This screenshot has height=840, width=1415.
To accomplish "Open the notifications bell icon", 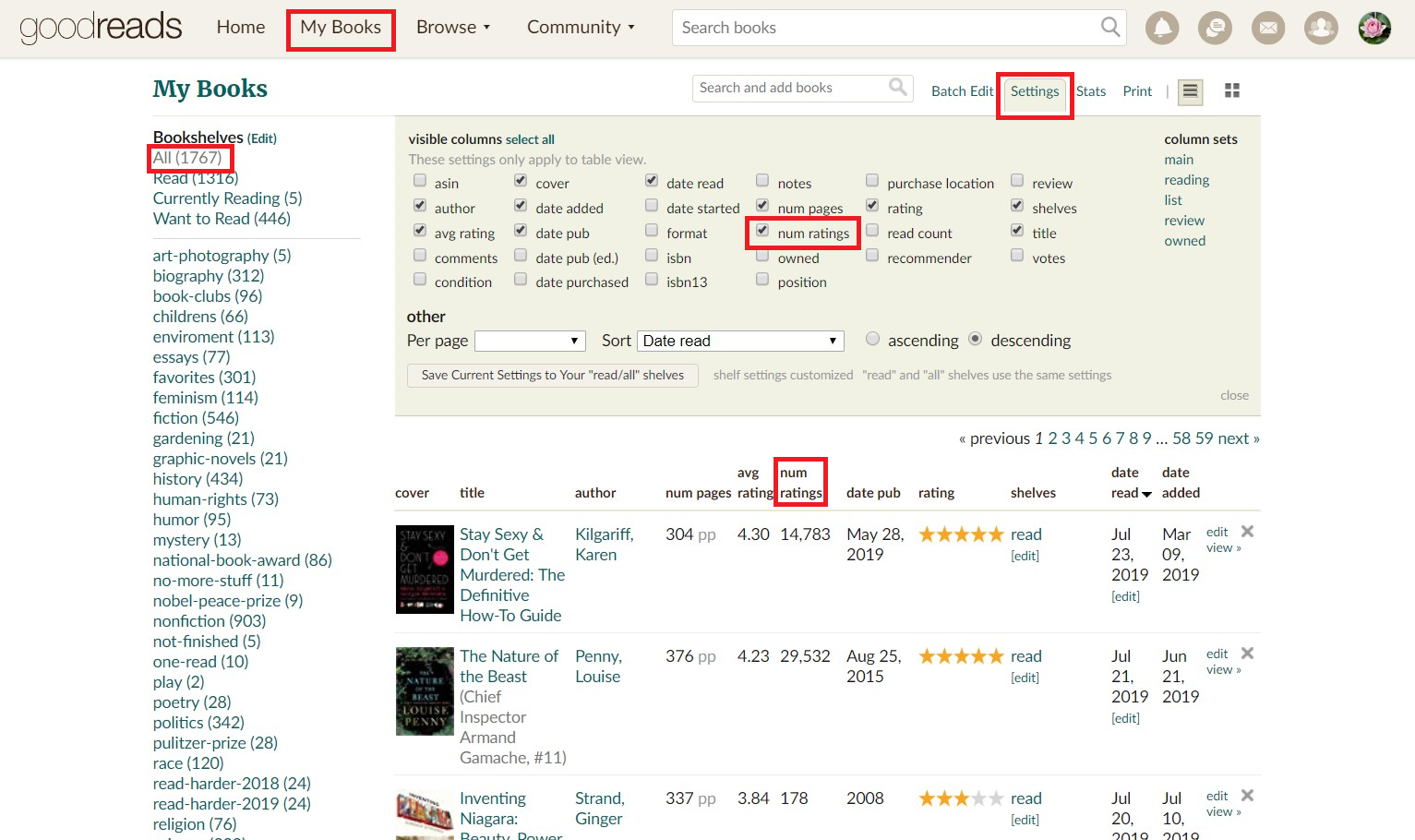I will click(1162, 28).
